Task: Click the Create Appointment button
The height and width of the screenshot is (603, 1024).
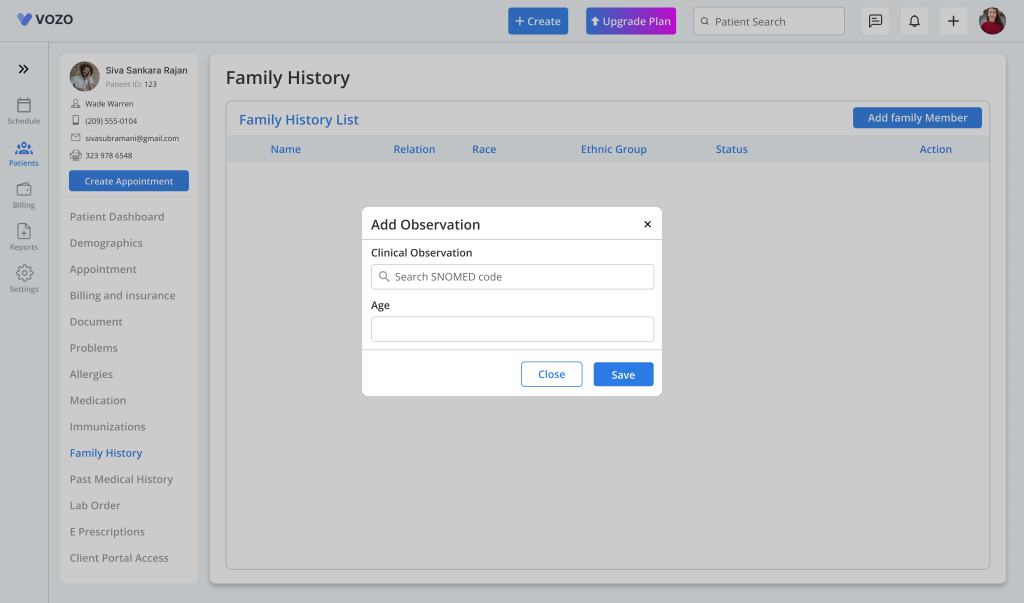Action: pyautogui.click(x=129, y=181)
